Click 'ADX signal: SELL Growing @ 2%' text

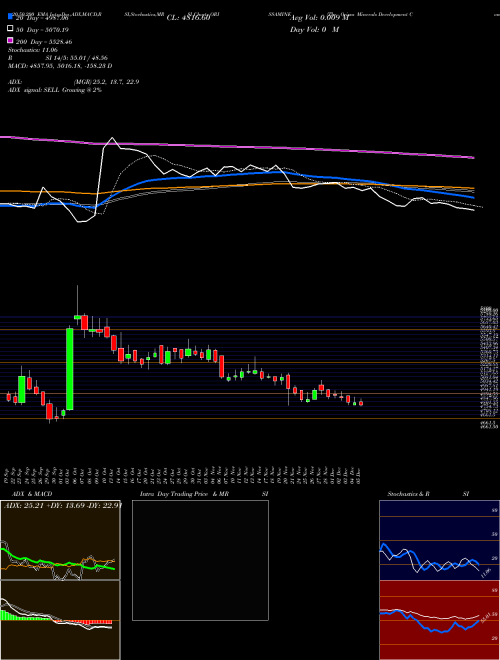coord(55,90)
